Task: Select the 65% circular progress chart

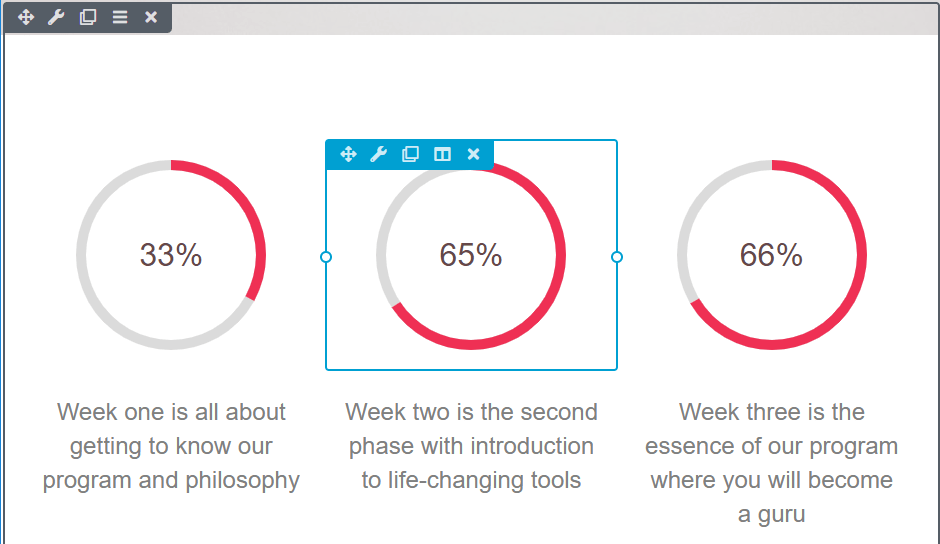Action: coord(471,255)
